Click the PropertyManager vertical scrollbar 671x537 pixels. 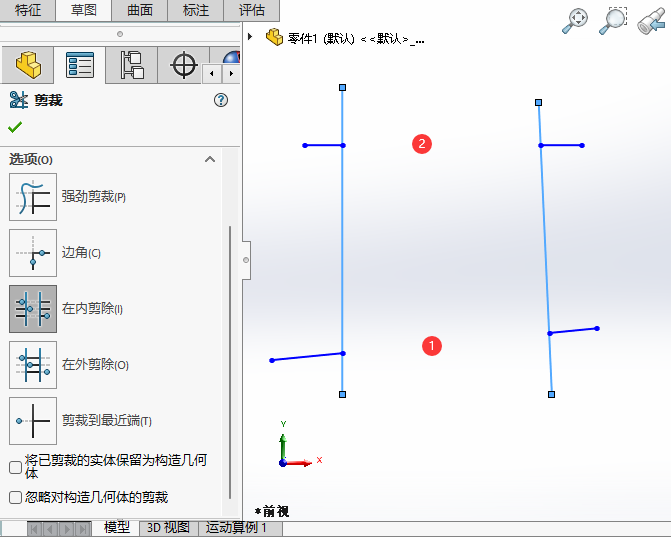click(230, 362)
